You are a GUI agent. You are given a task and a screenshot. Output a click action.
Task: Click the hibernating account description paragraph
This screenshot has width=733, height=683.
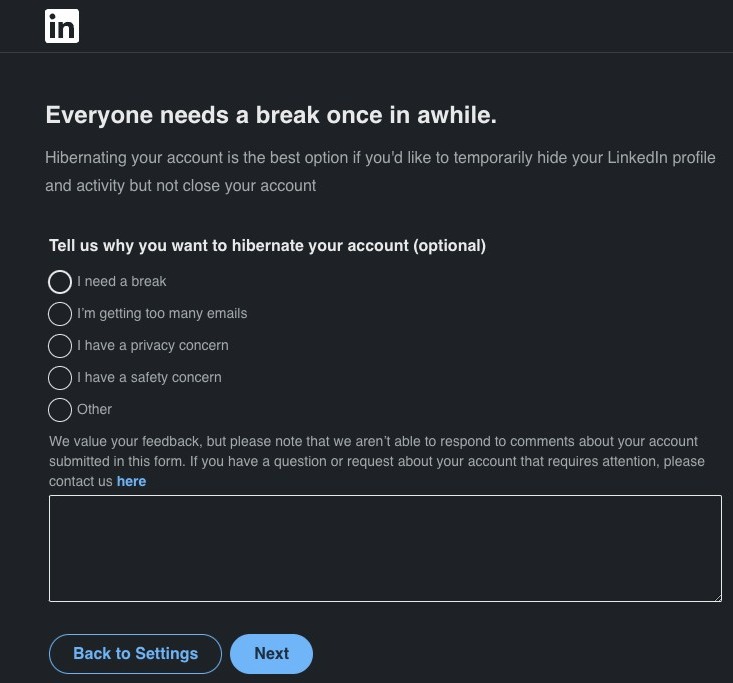pyautogui.click(x=380, y=172)
